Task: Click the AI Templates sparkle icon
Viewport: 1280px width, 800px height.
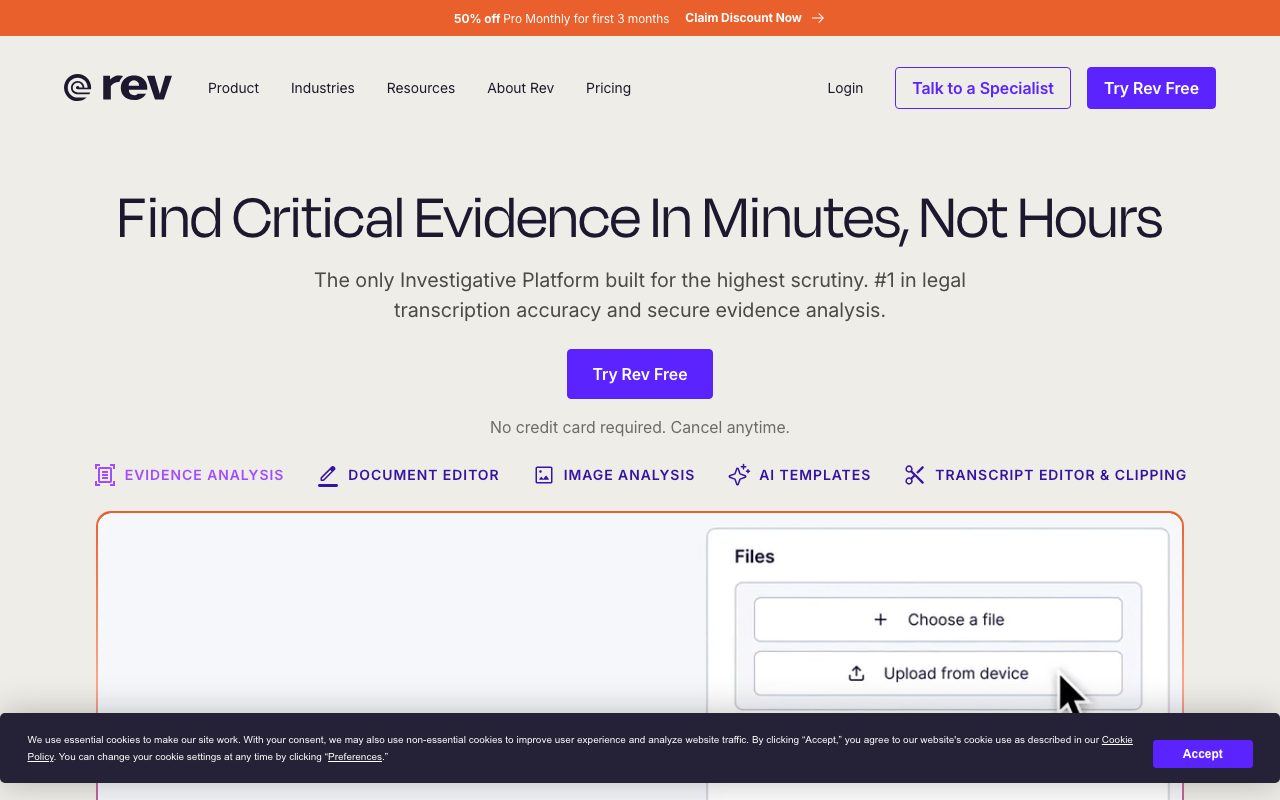Action: (x=739, y=475)
